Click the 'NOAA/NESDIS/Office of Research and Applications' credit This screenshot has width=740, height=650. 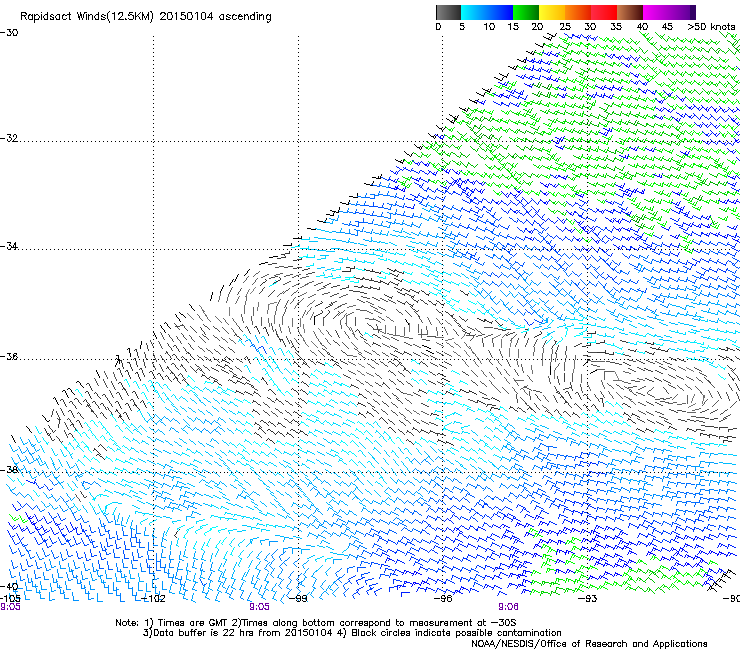tap(589, 643)
